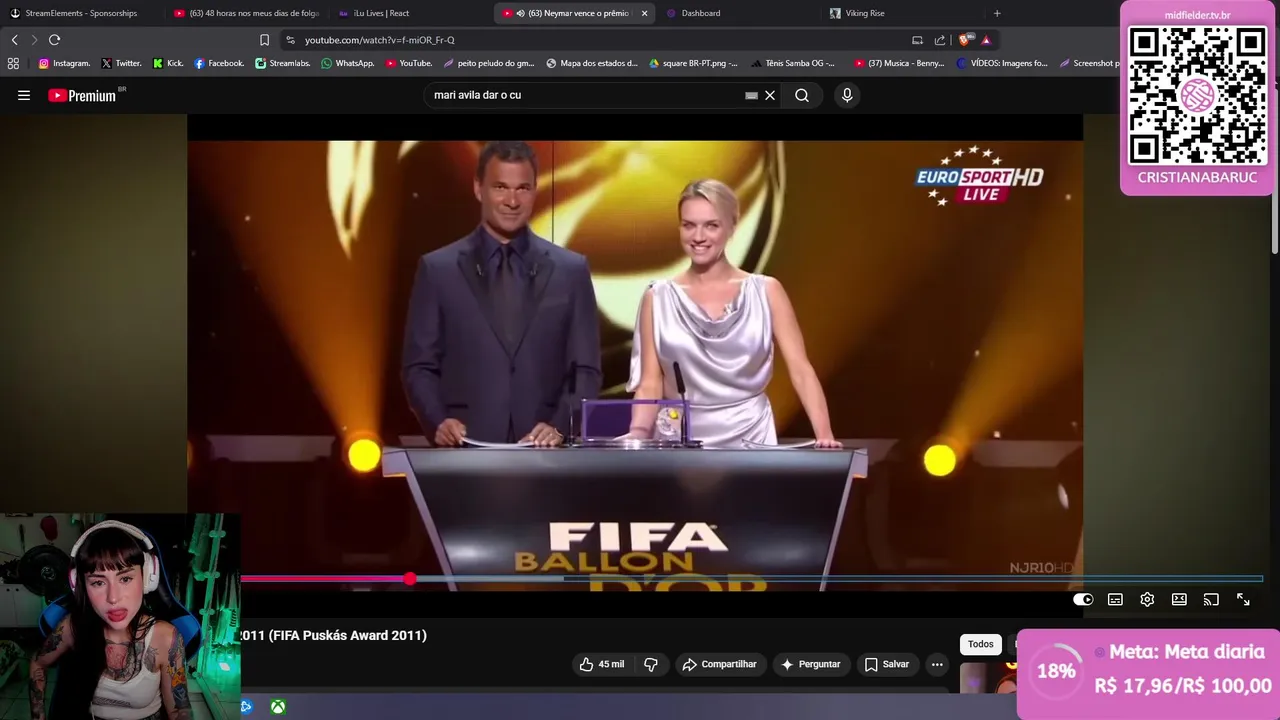The image size is (1280, 720).
Task: Click the address bar icon left of share
Action: (x=917, y=40)
